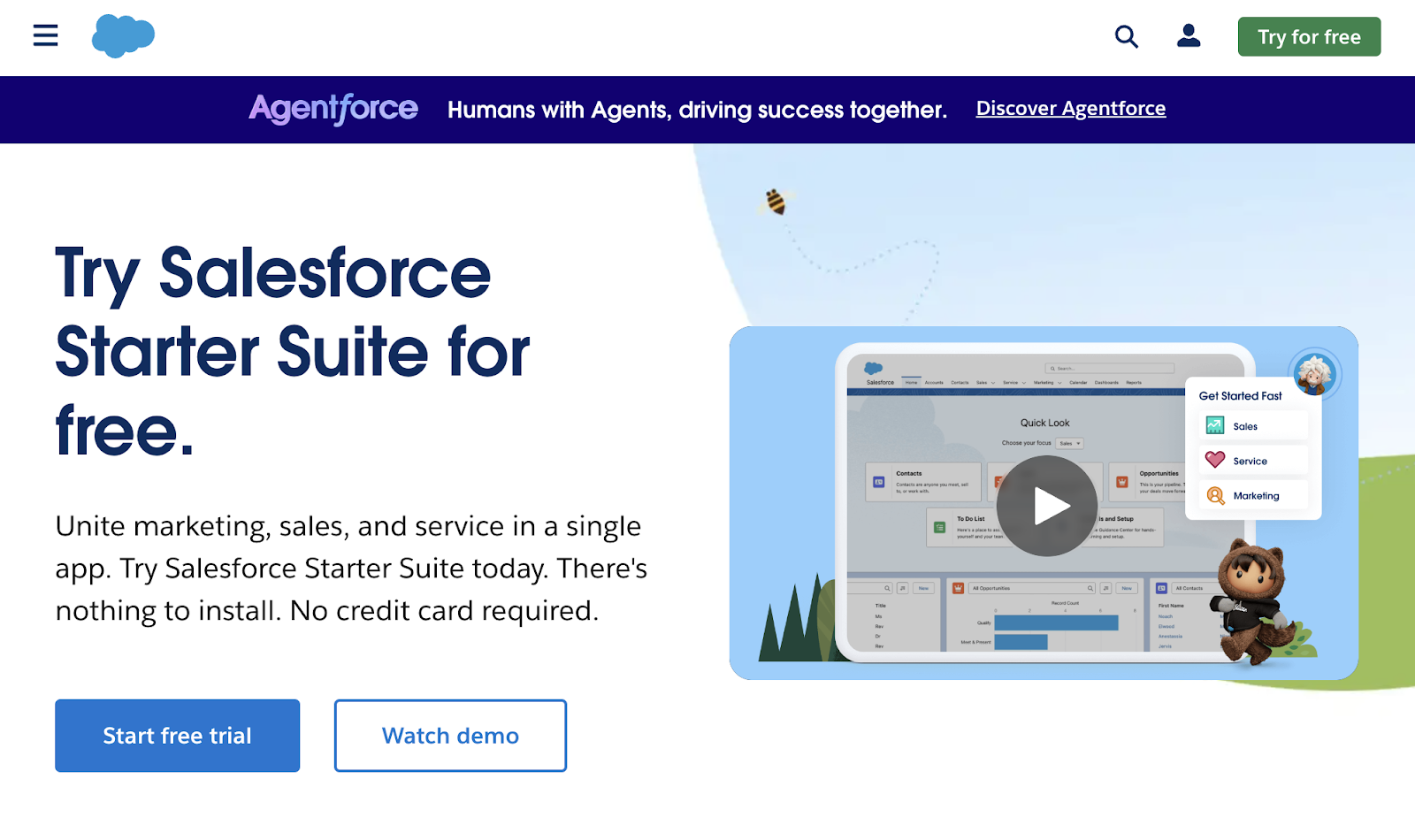Switch to the Home tab in the preview
This screenshot has height=840, width=1415.
point(911,383)
